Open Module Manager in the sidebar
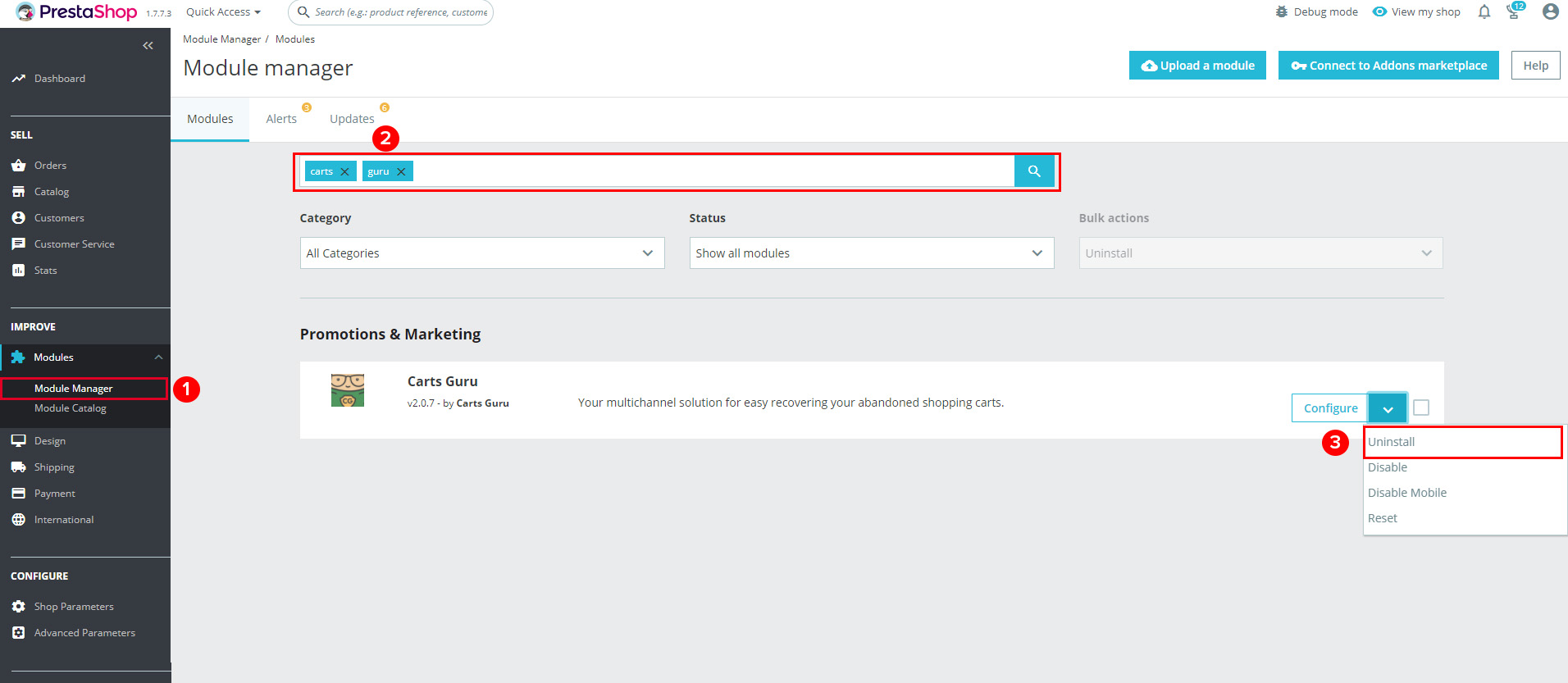This screenshot has width=1568, height=683. (73, 389)
